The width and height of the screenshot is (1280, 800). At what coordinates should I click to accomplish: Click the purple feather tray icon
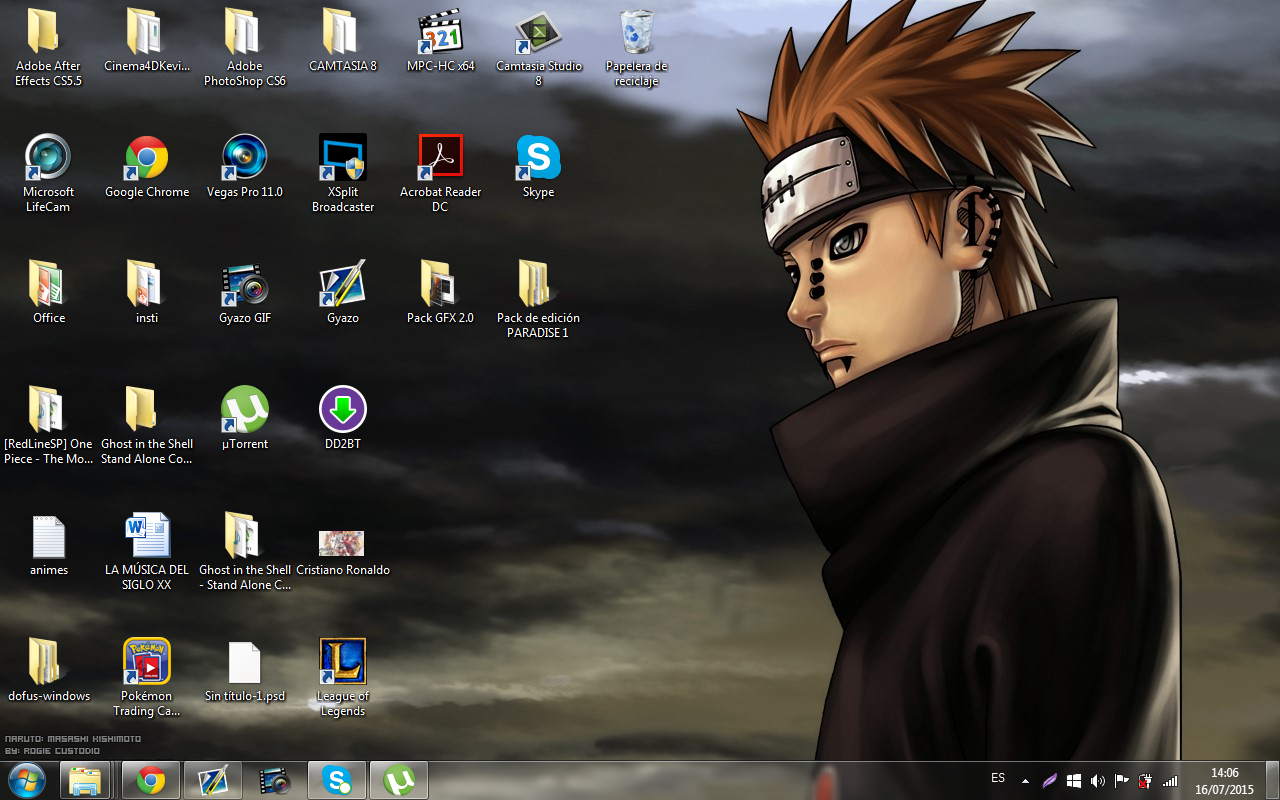1050,780
